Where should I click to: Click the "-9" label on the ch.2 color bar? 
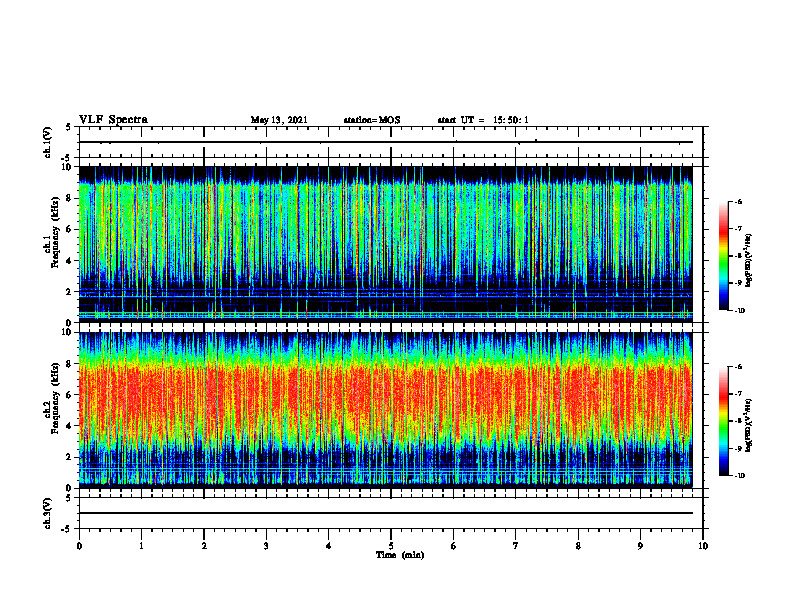pyautogui.click(x=738, y=448)
